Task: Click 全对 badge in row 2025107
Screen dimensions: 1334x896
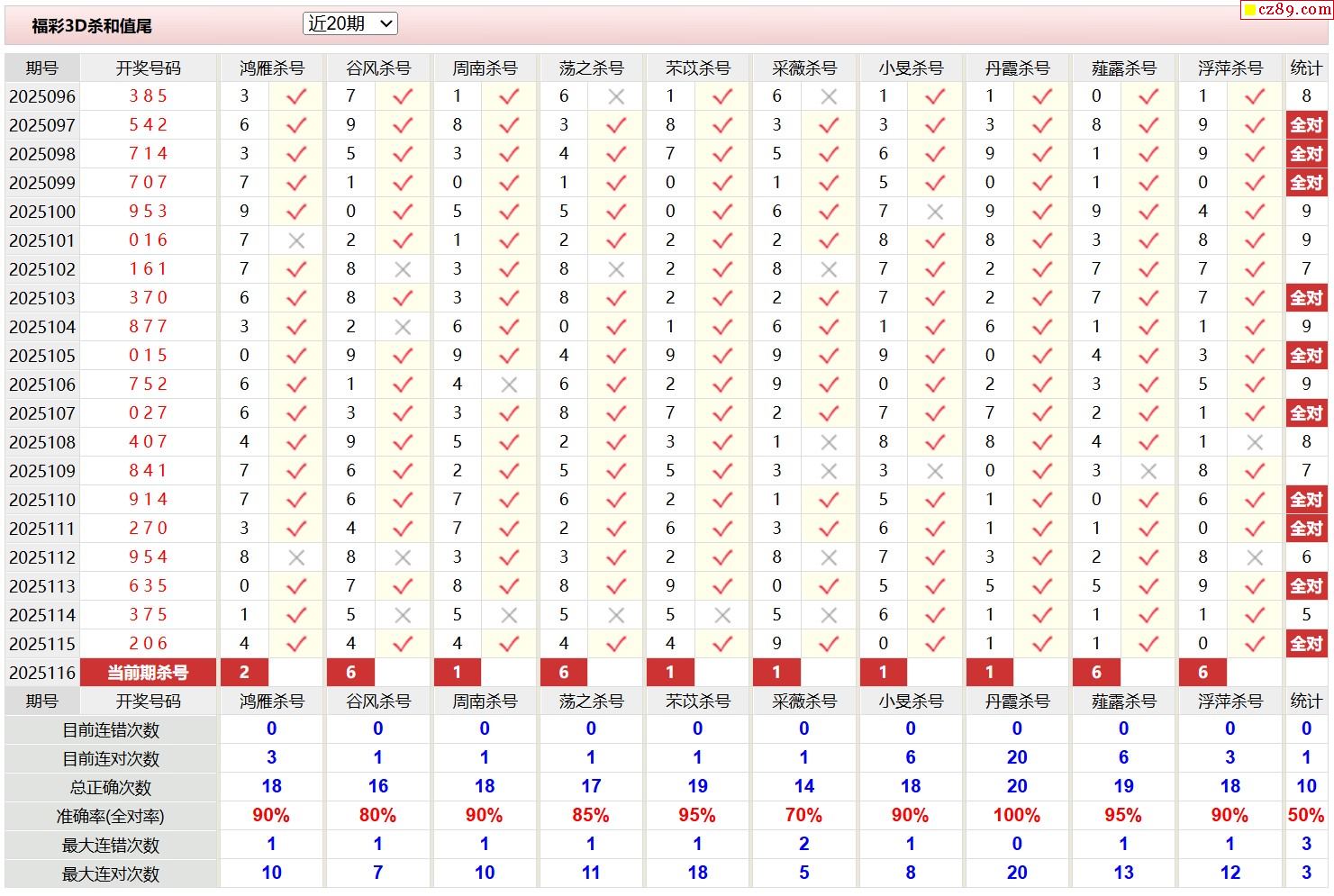Action: pyautogui.click(x=1306, y=413)
